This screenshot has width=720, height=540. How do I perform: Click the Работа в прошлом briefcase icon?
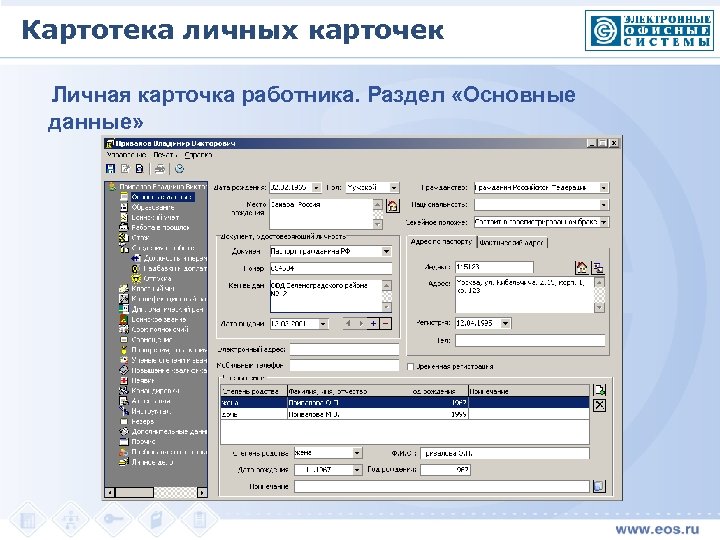coord(124,227)
